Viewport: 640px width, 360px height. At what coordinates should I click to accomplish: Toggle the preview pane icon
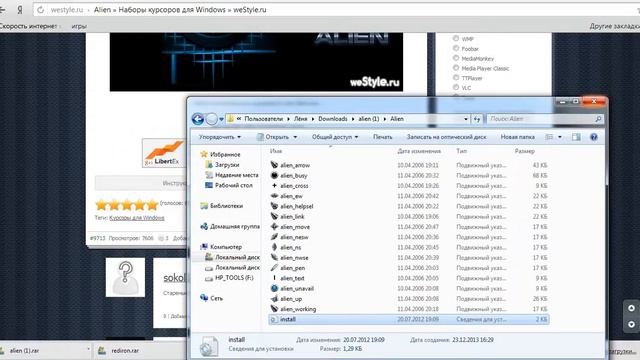point(576,137)
